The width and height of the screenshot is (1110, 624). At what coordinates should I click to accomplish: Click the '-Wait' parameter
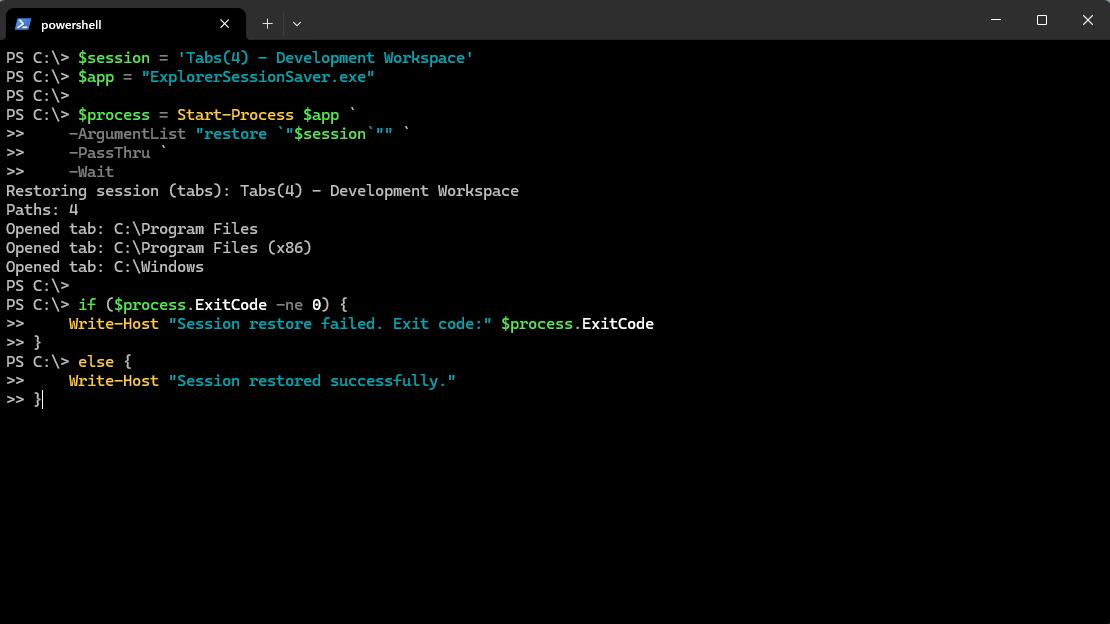pyautogui.click(x=91, y=172)
